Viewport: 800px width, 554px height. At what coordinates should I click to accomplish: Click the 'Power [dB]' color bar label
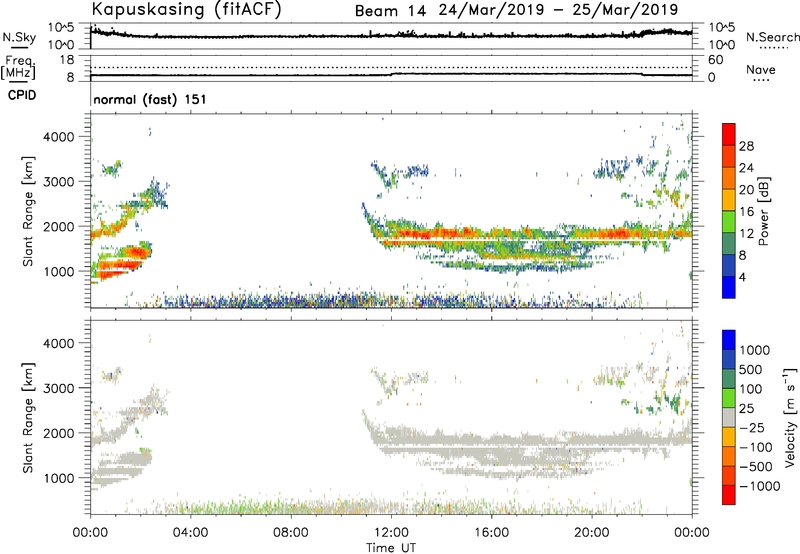click(763, 211)
